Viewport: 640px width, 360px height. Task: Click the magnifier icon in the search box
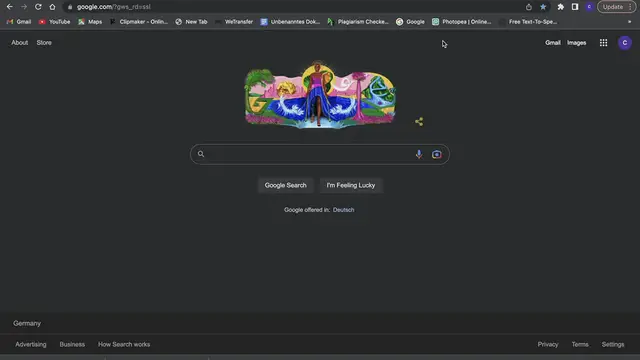click(201, 154)
